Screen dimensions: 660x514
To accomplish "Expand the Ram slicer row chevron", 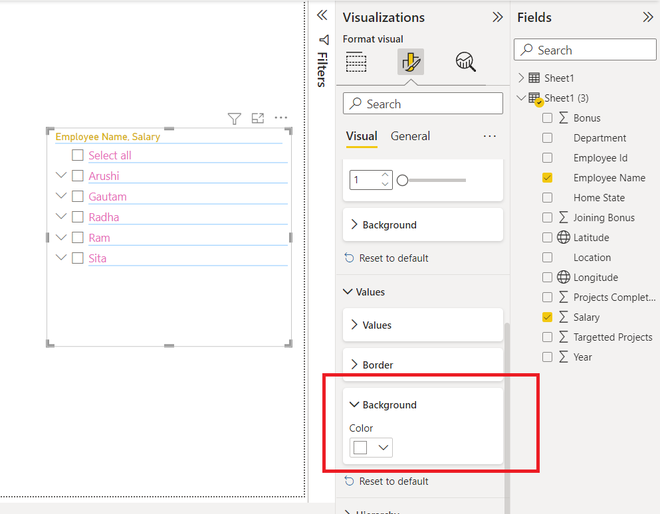I will [x=61, y=237].
